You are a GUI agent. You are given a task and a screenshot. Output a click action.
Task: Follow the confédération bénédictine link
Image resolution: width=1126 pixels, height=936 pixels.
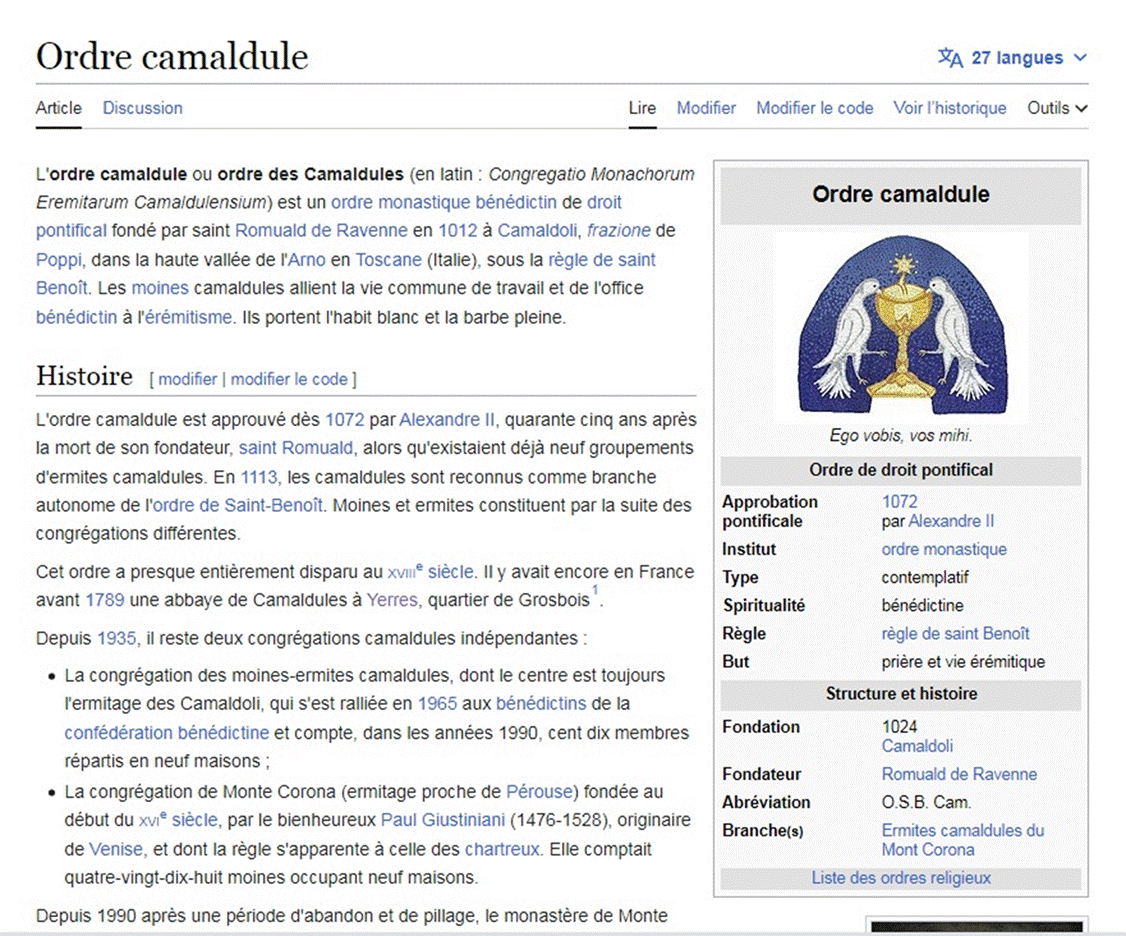(x=167, y=733)
